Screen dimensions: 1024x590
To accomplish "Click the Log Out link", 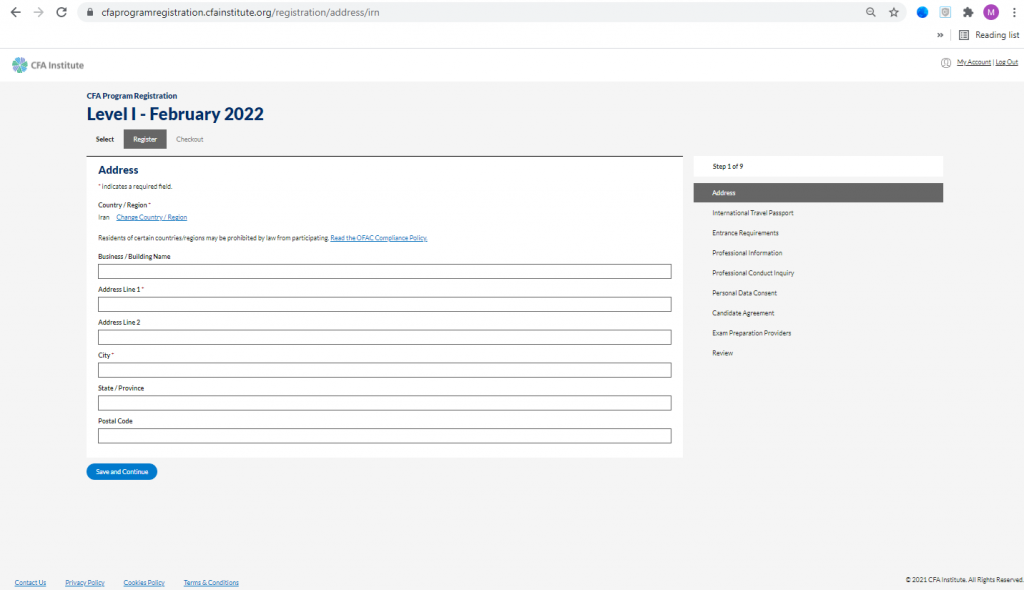I will (1006, 62).
